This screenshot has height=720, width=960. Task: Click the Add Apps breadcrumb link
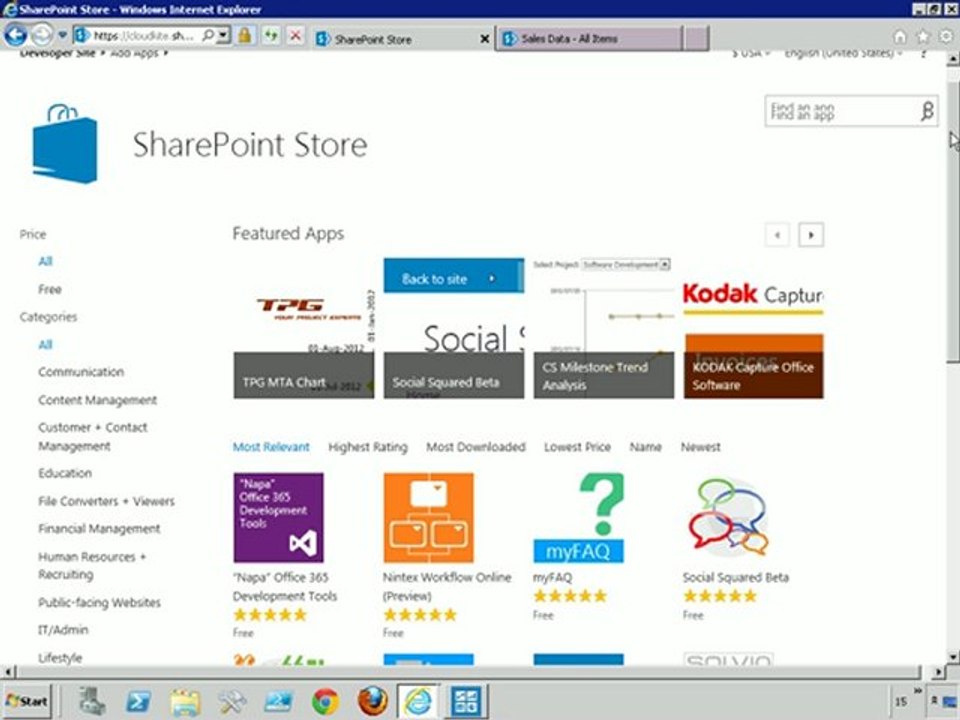pos(134,54)
